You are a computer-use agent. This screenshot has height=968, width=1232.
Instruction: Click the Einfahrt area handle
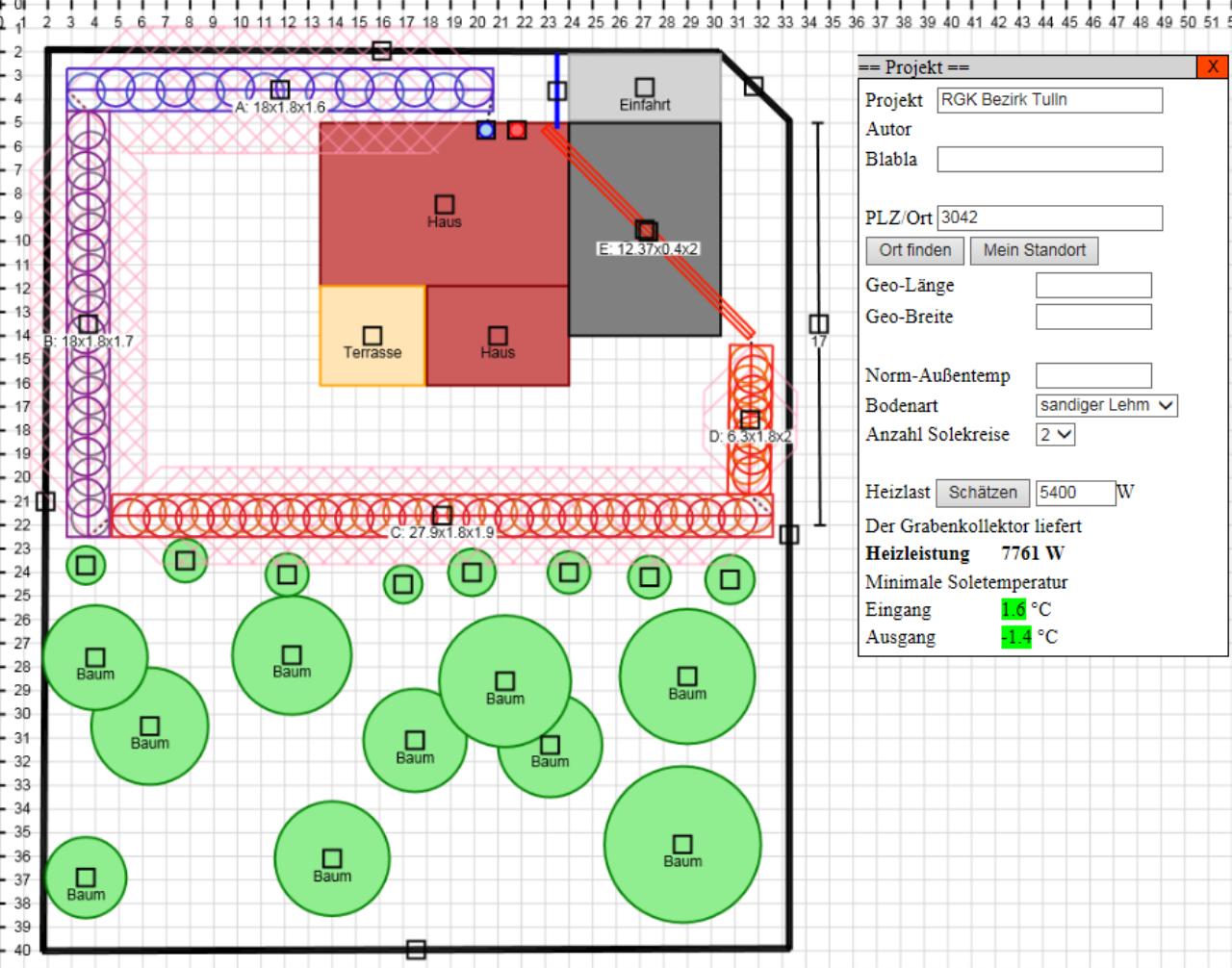pos(645,89)
